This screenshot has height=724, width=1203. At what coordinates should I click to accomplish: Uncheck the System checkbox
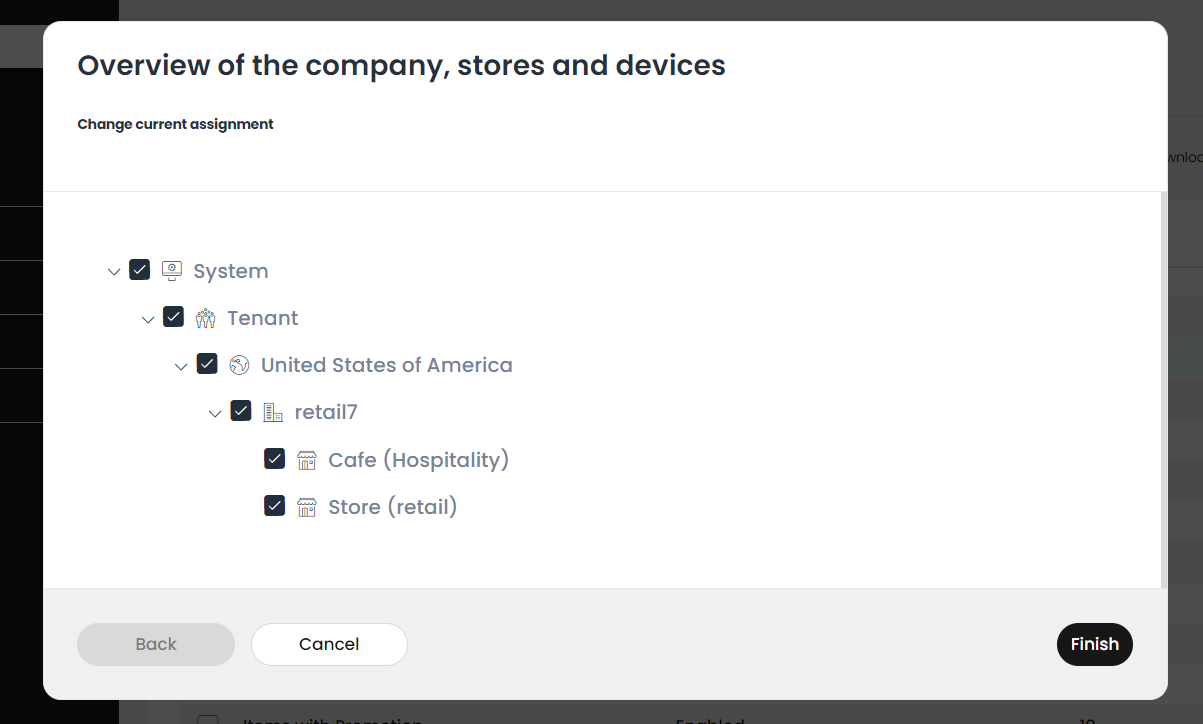(x=140, y=270)
